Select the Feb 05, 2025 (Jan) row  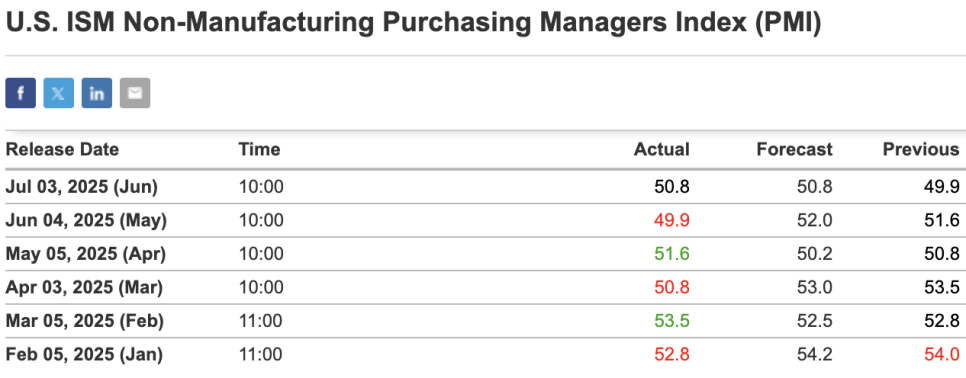click(x=483, y=355)
